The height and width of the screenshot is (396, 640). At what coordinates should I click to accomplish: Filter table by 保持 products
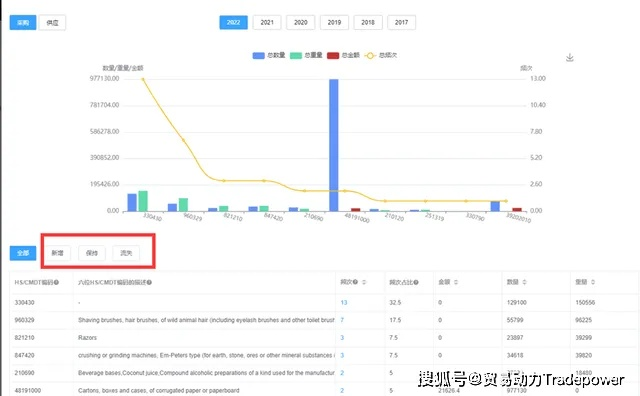click(92, 253)
